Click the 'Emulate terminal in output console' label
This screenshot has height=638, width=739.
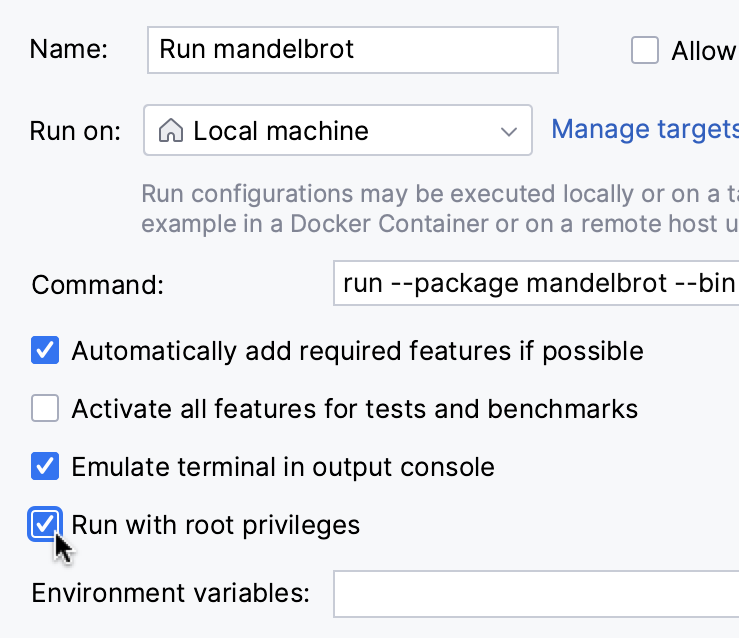tap(283, 467)
